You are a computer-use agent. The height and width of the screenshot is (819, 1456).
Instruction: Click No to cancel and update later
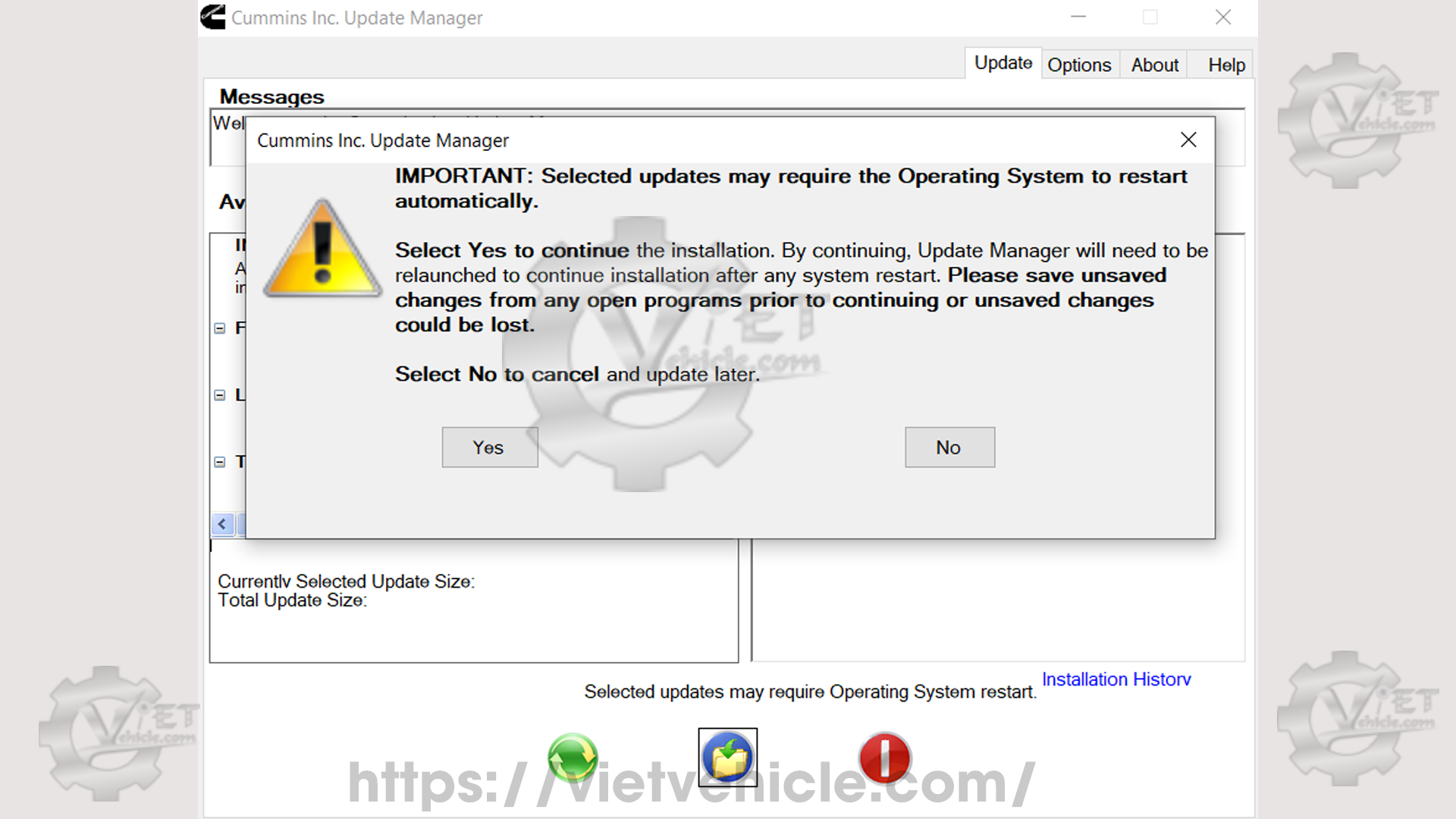949,447
